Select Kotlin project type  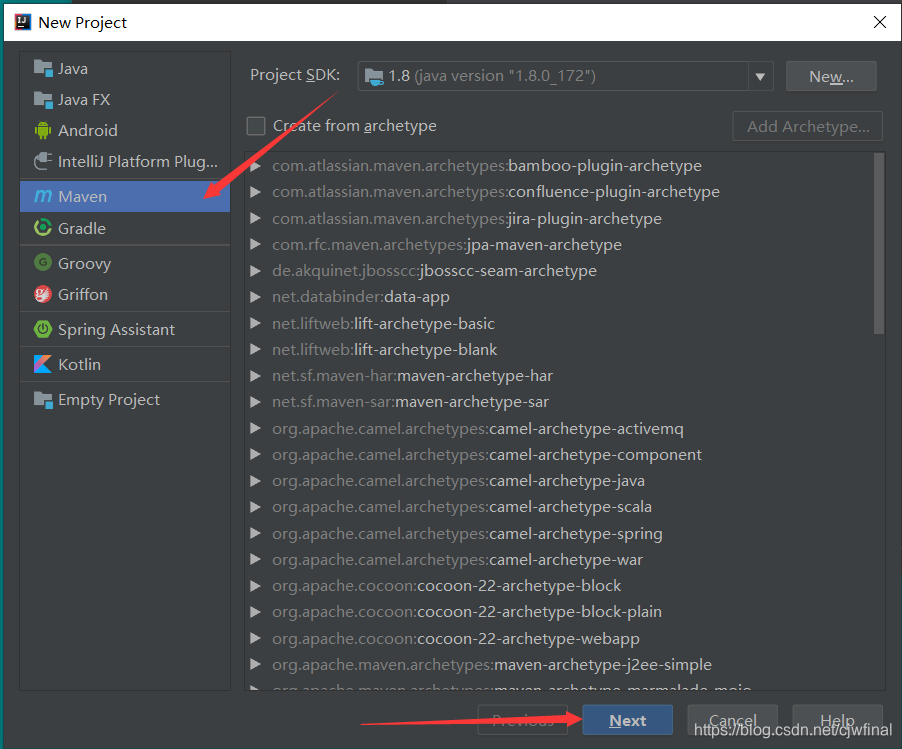(x=125, y=364)
